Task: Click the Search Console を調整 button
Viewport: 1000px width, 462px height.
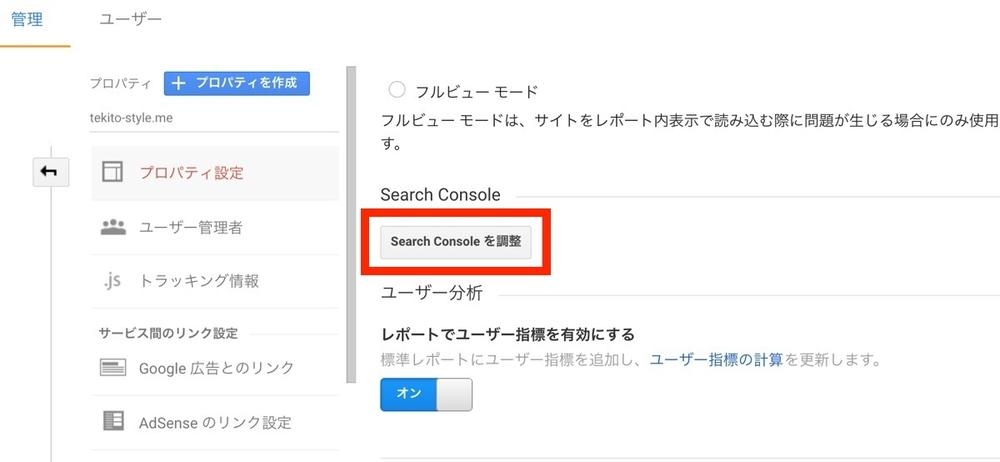Action: pyautogui.click(x=455, y=241)
